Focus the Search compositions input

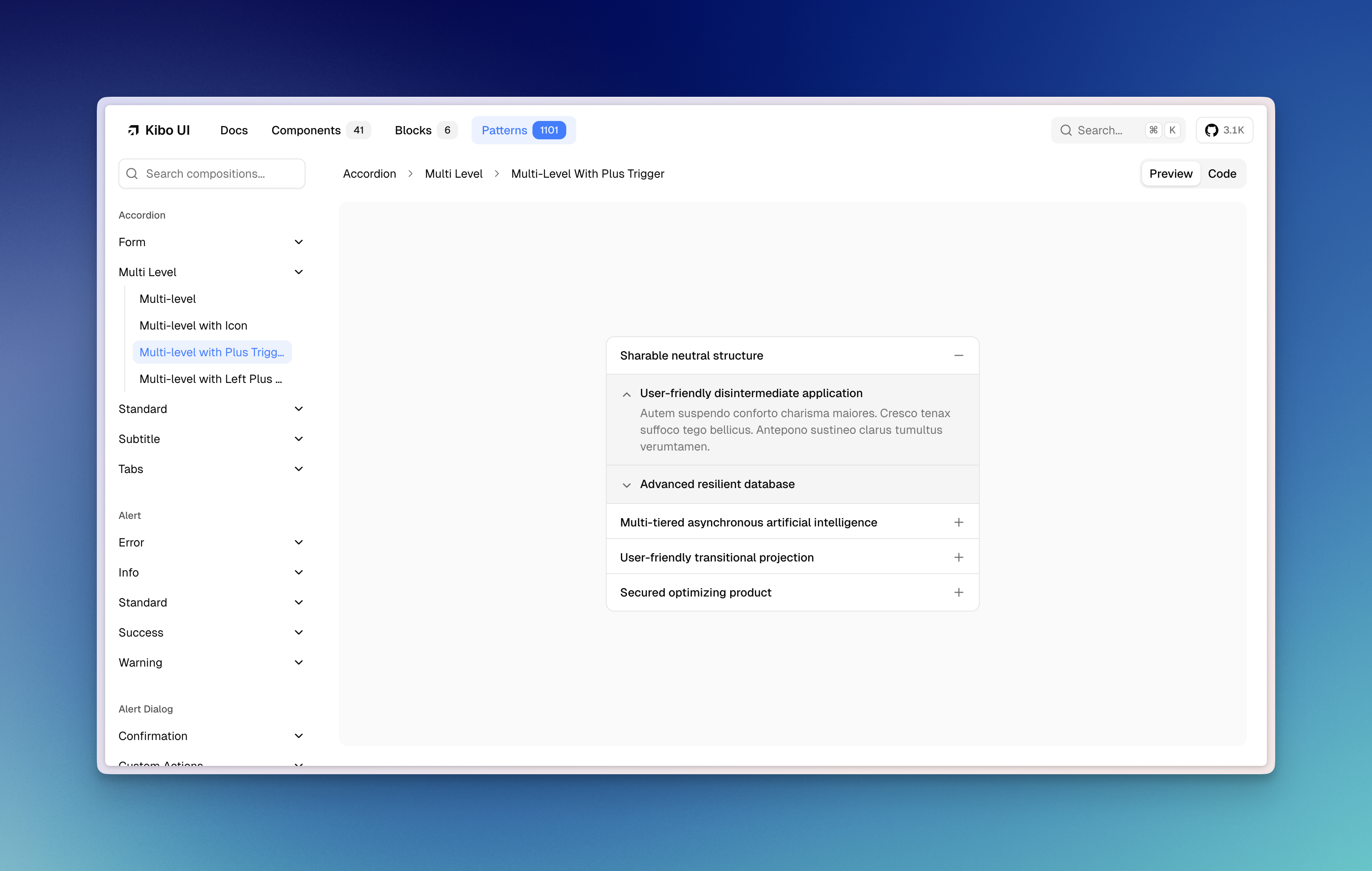(x=219, y=174)
